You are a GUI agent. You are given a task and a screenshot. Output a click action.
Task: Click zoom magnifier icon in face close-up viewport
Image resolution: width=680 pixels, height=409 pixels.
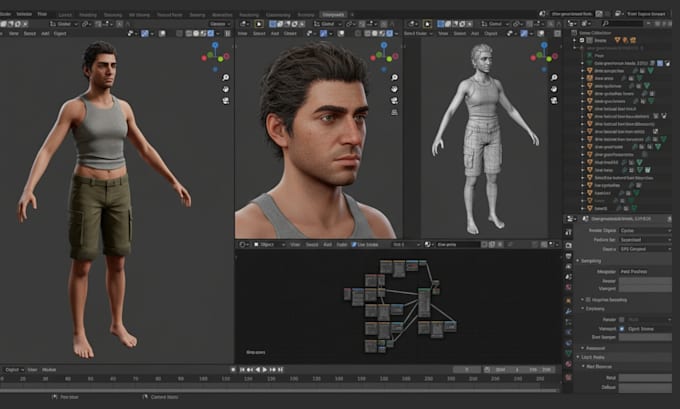coord(394,78)
